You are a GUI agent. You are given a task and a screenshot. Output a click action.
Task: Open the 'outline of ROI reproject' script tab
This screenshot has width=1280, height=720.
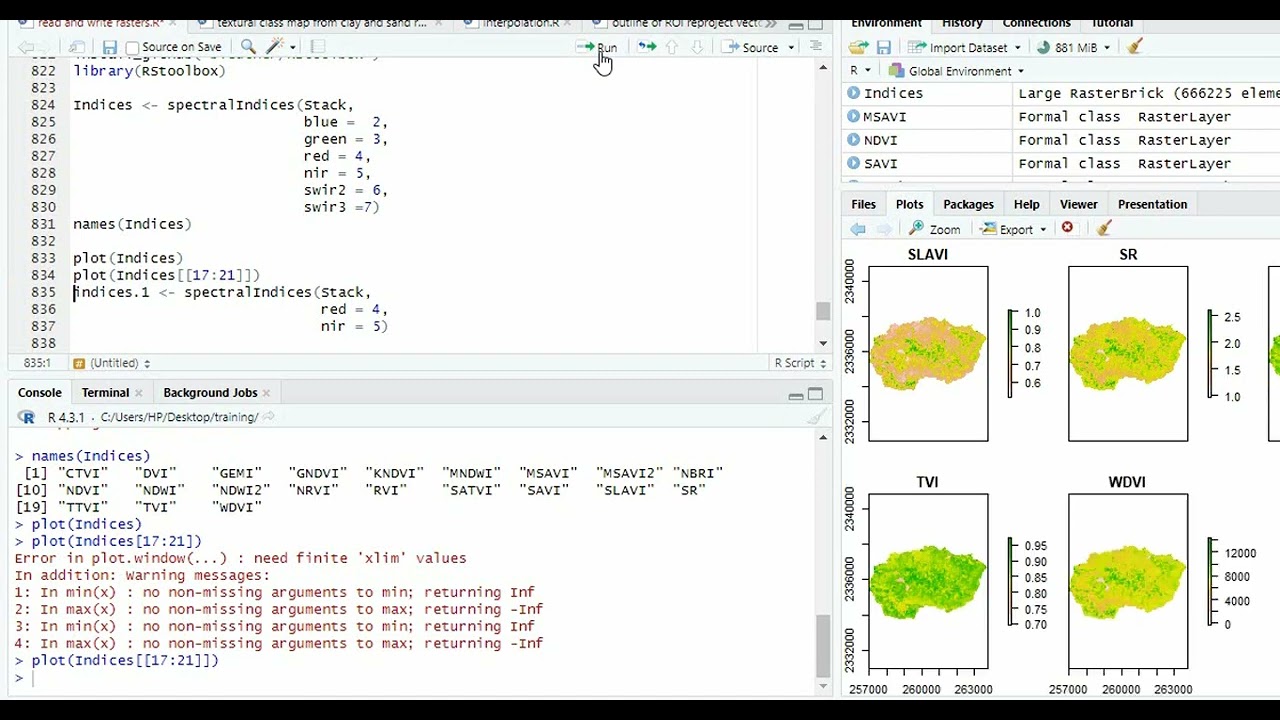(686, 22)
